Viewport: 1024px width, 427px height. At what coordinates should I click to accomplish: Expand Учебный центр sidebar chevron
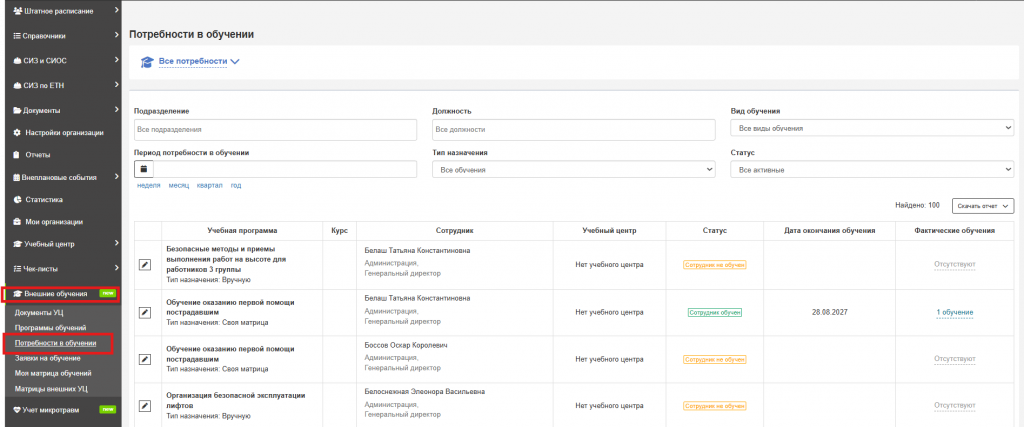[x=116, y=243]
